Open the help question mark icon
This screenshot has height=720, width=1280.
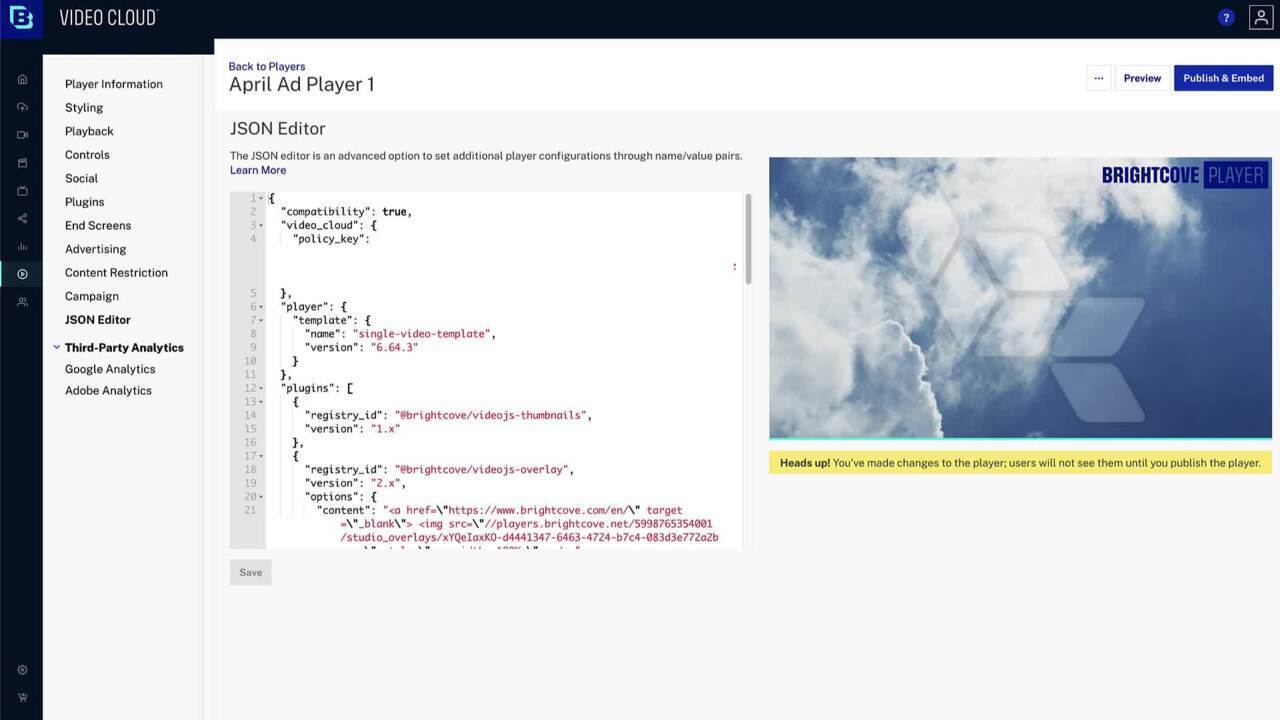[1226, 18]
